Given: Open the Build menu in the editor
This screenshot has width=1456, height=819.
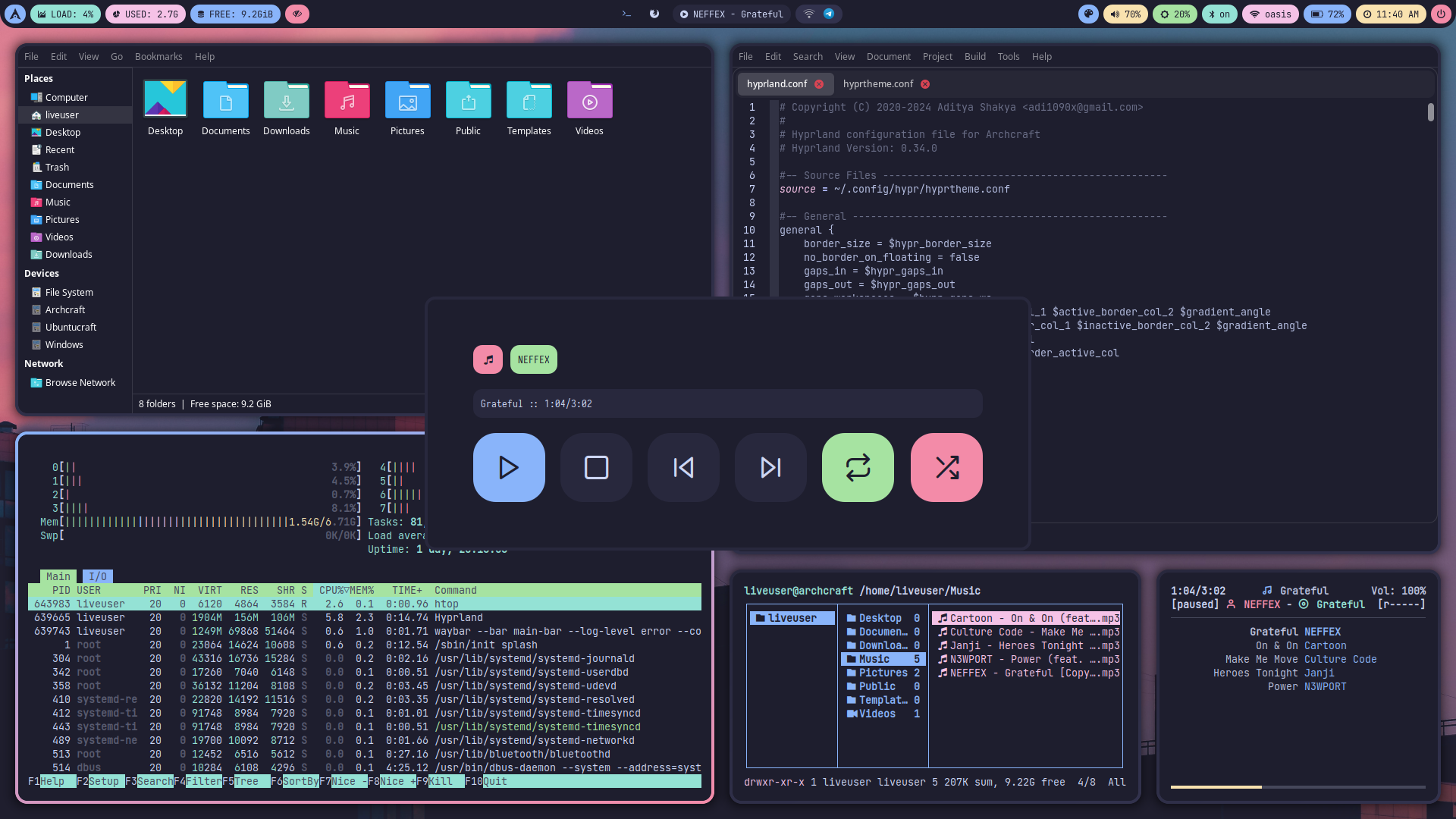Looking at the screenshot, I should click(974, 56).
